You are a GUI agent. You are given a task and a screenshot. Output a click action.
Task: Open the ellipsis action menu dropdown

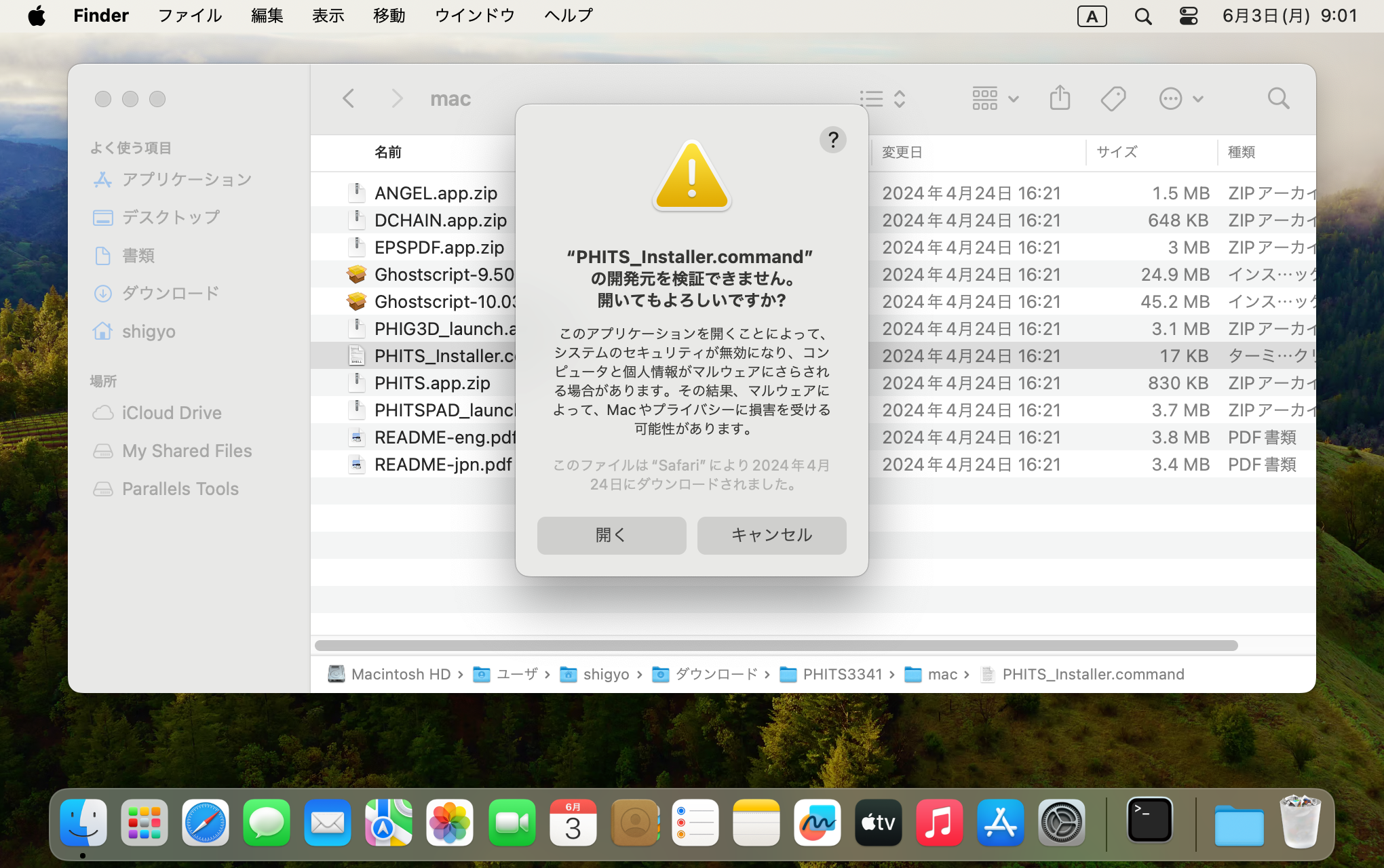click(1180, 98)
